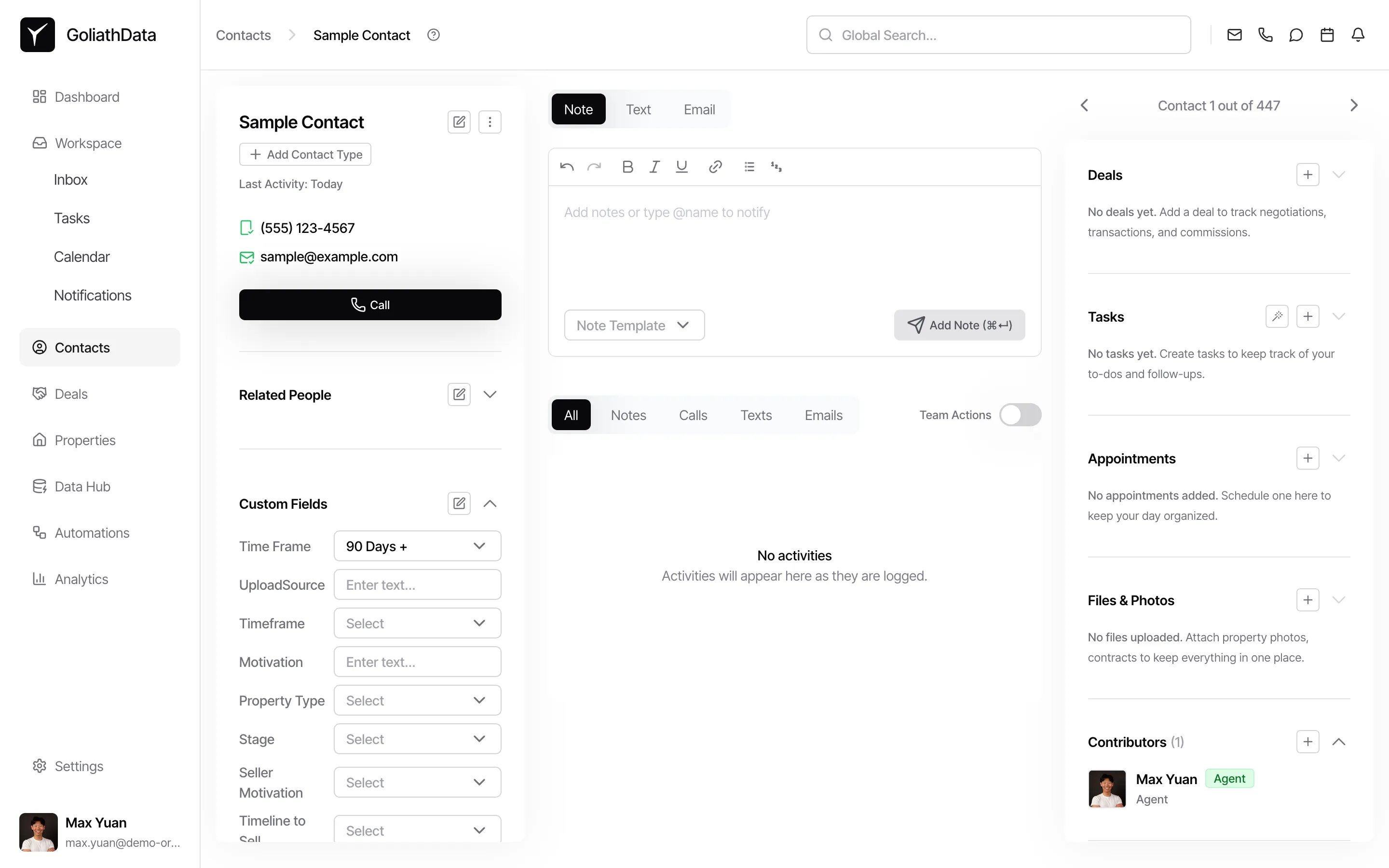Open the three-dot menu on contact card
Viewport: 1389px width, 868px height.
pos(490,122)
